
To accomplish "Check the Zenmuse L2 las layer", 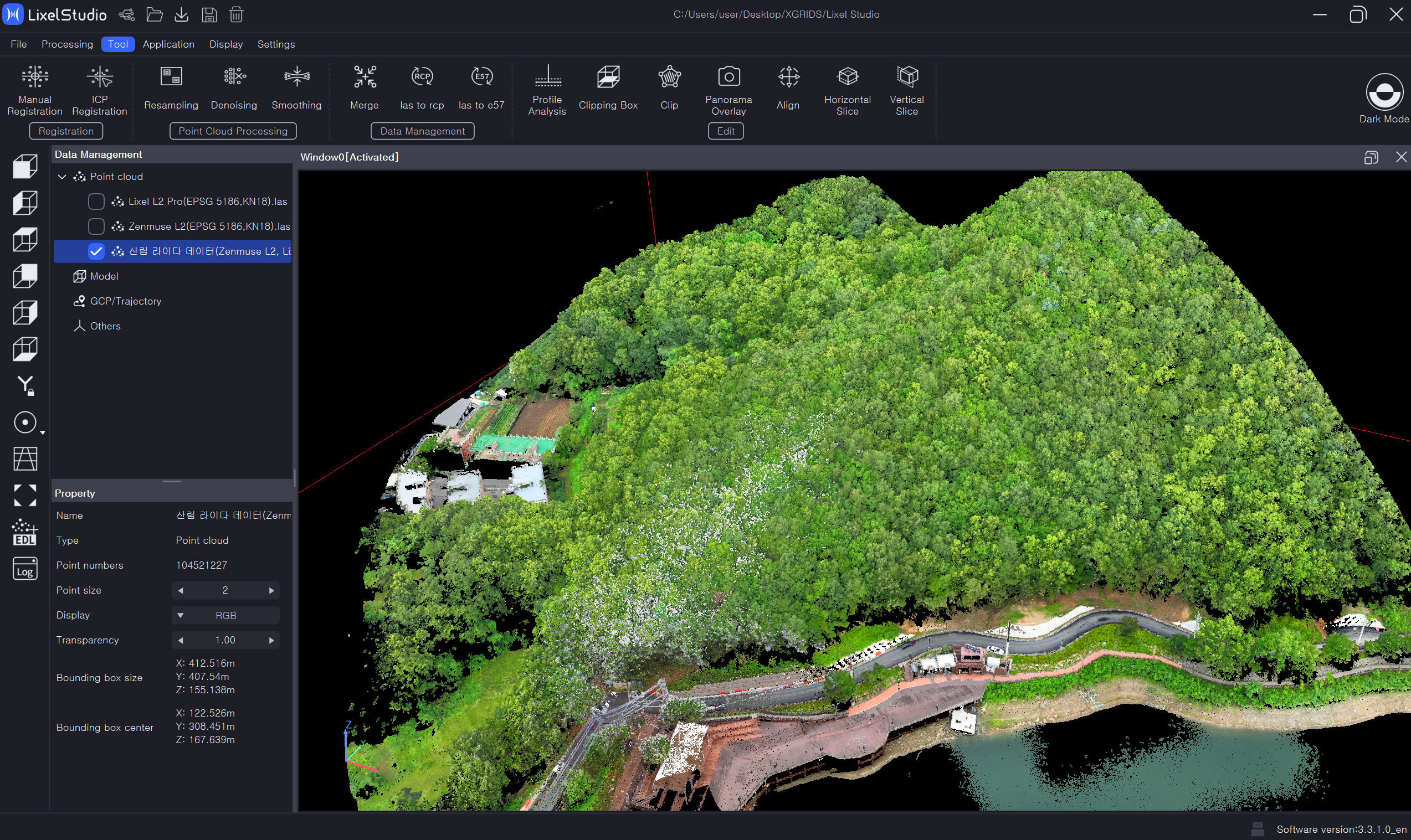I will (x=96, y=226).
